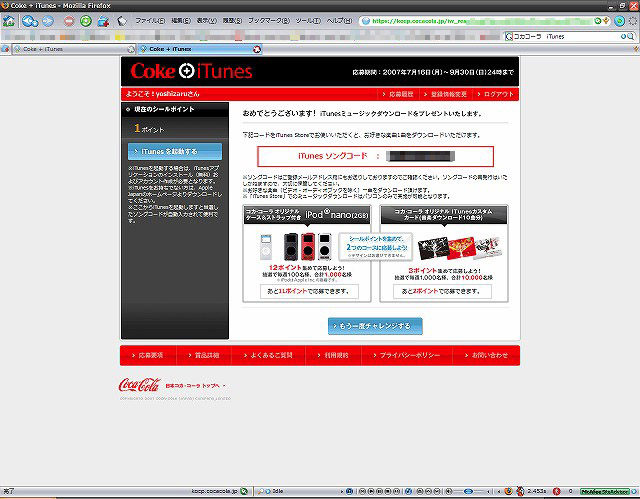Click the magnifier search icon in search box
640x499 pixels.
[x=631, y=36]
